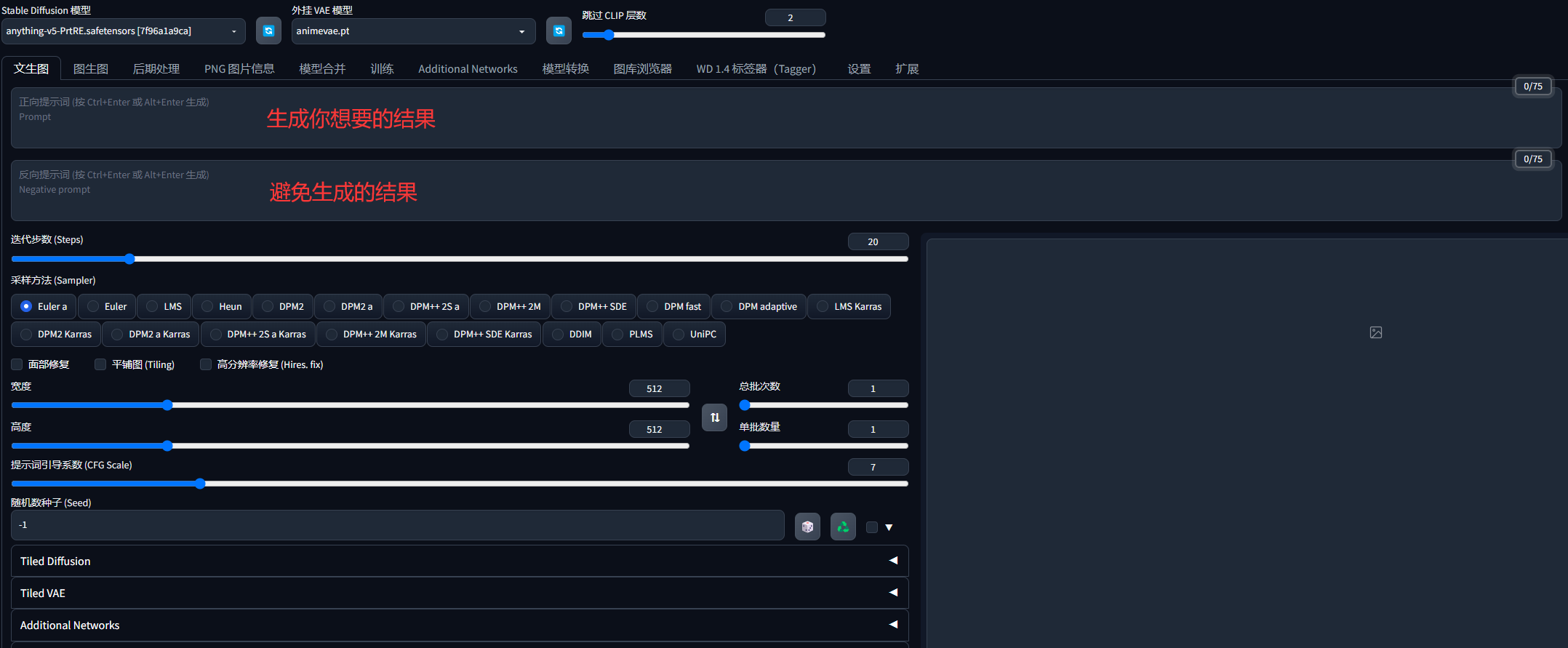Refresh the external VAE model list

[559, 31]
